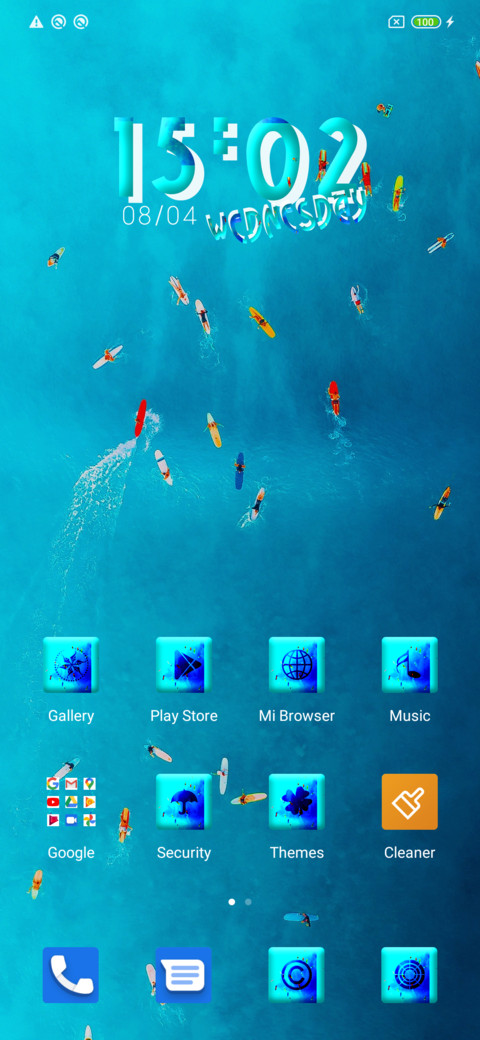Open the Messages app in dock
Viewport: 480px width, 1040px height.
coord(184,974)
